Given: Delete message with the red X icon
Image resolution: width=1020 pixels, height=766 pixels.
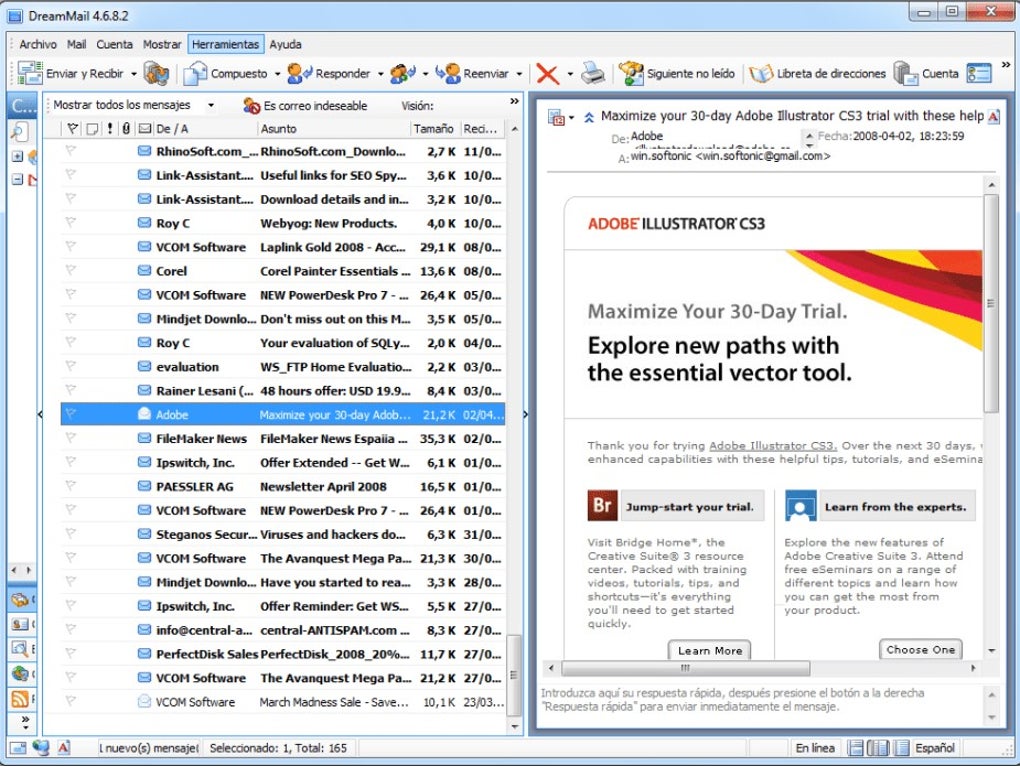Looking at the screenshot, I should tap(547, 73).
